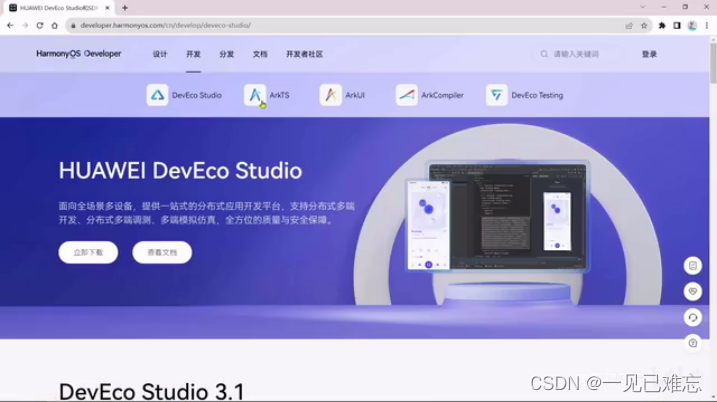Click the 登录 link

(x=649, y=54)
